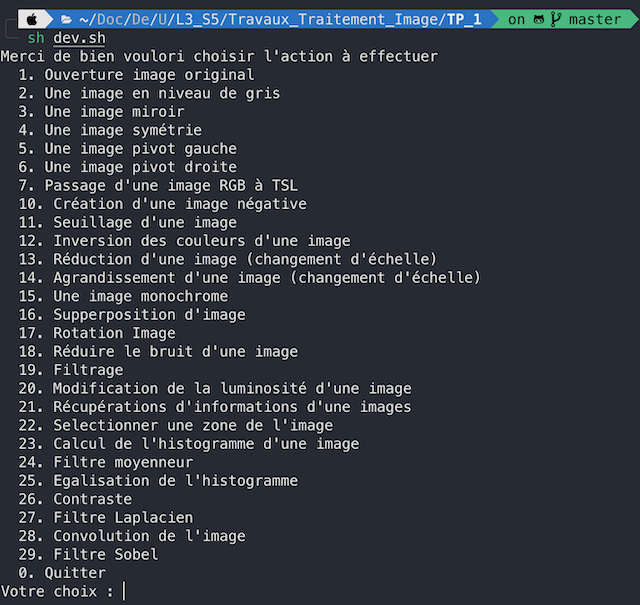Click the folder icon in path segment
Viewport: 640px width, 605px height.
[67, 19]
